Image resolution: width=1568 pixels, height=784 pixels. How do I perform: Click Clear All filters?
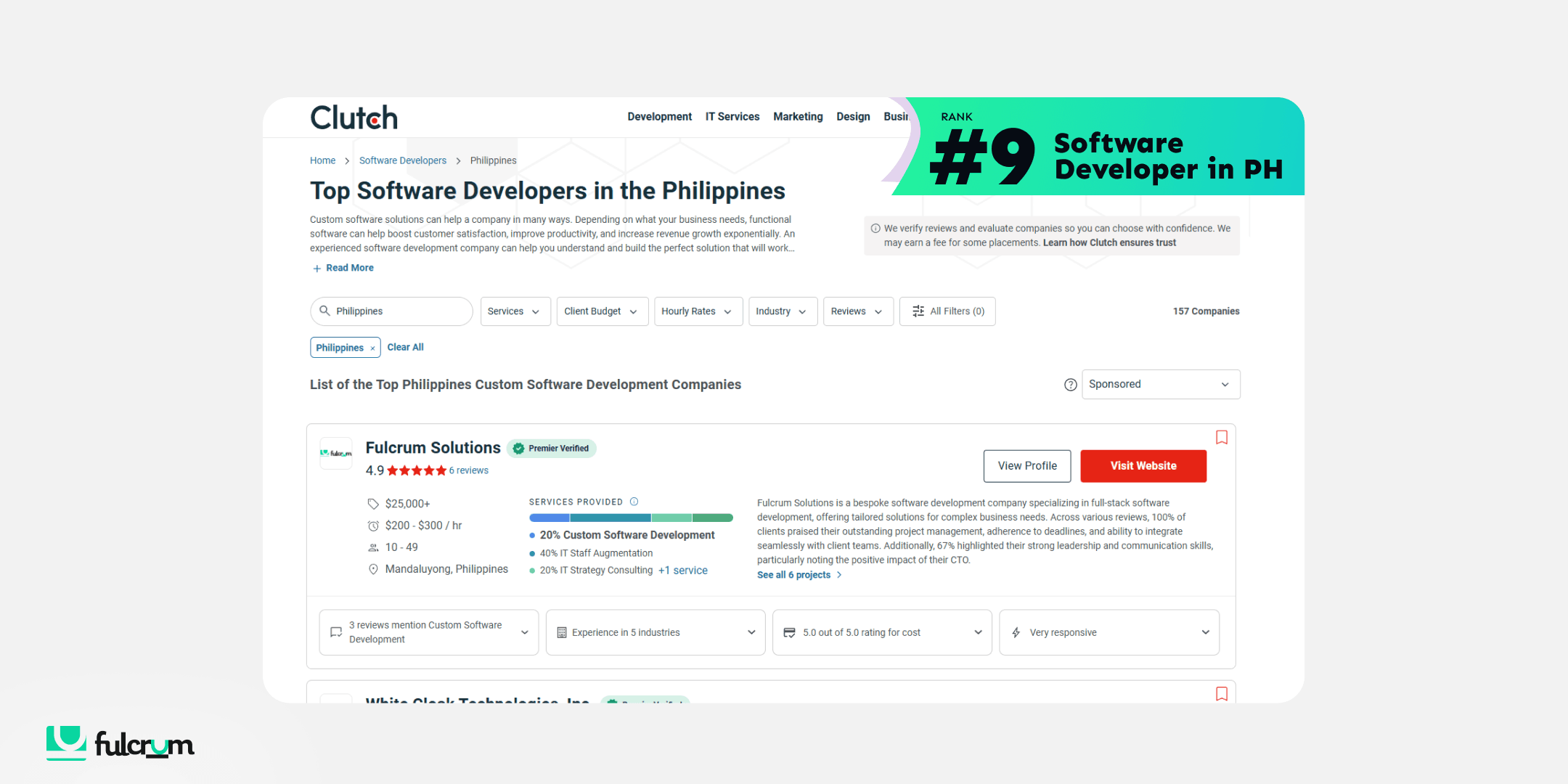[x=405, y=347]
